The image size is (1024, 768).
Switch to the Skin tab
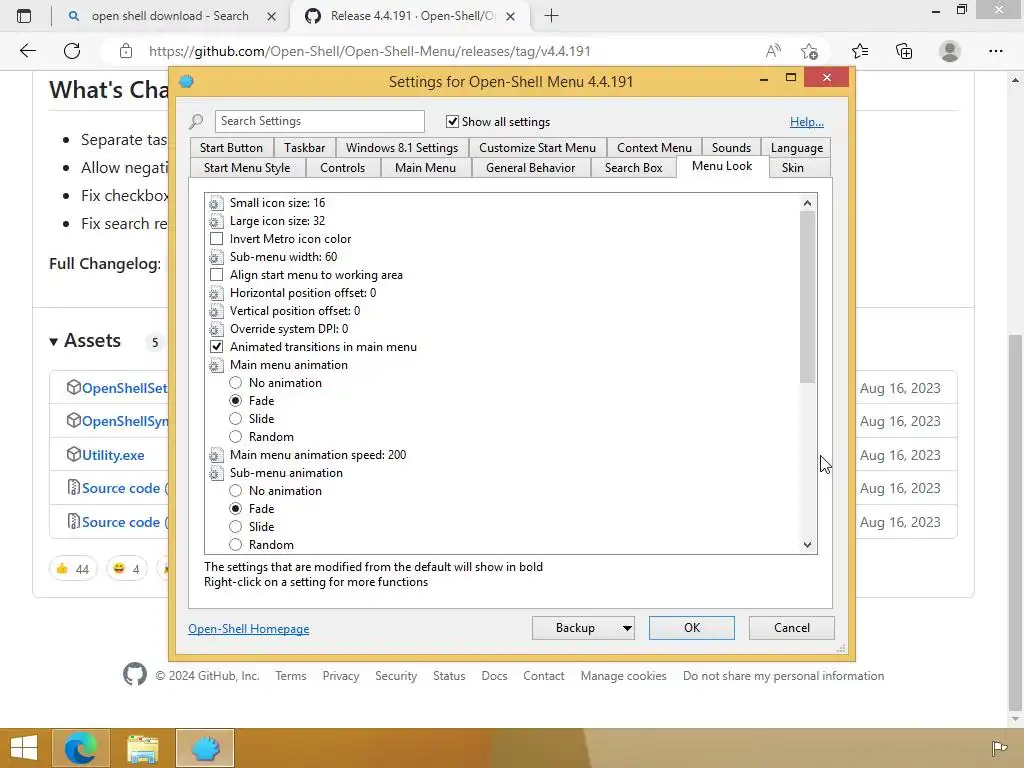[793, 168]
